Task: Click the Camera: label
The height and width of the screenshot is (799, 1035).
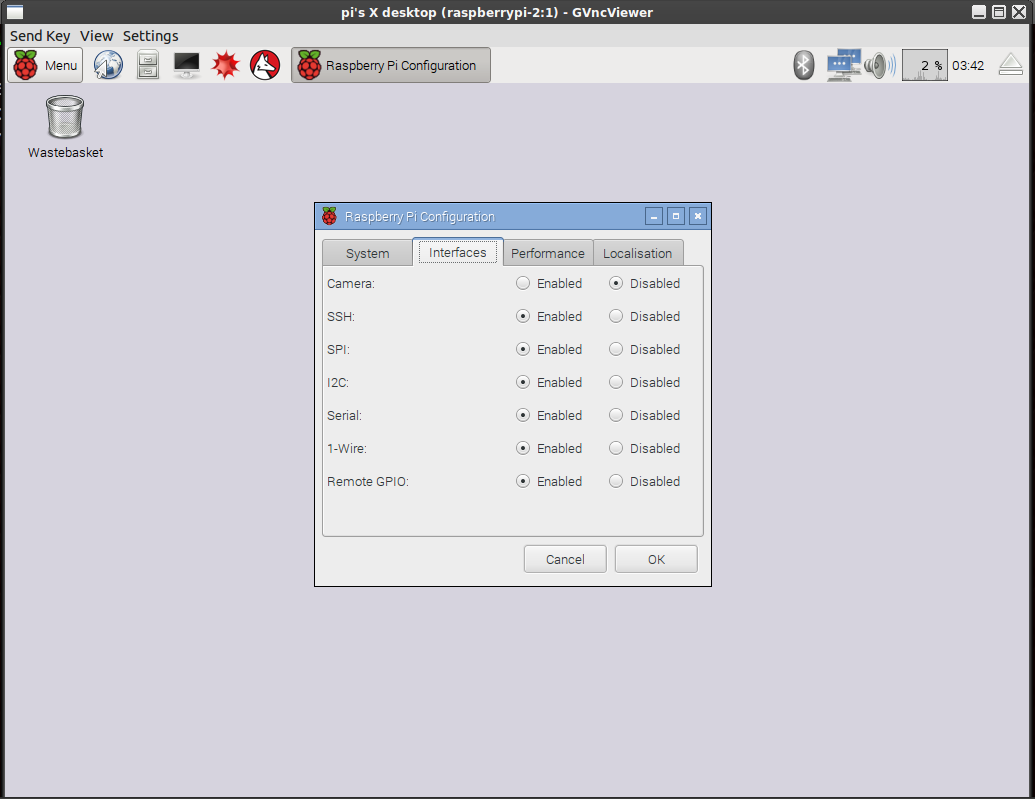Action: click(351, 284)
